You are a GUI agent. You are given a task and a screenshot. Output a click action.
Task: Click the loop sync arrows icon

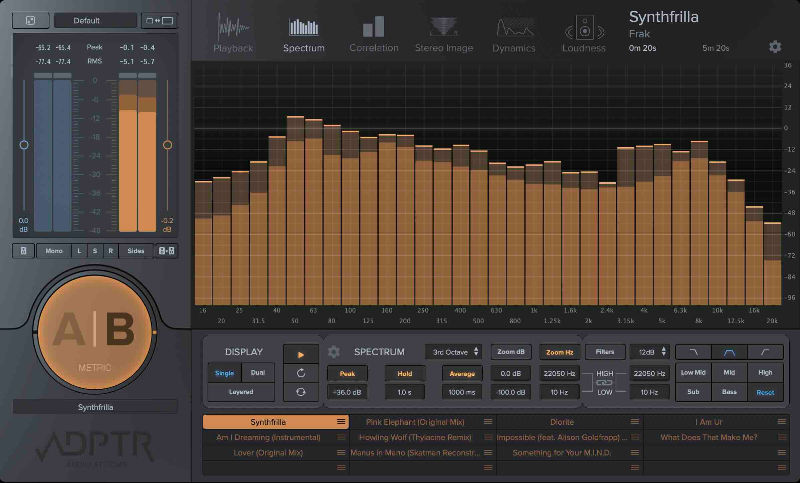tap(301, 392)
